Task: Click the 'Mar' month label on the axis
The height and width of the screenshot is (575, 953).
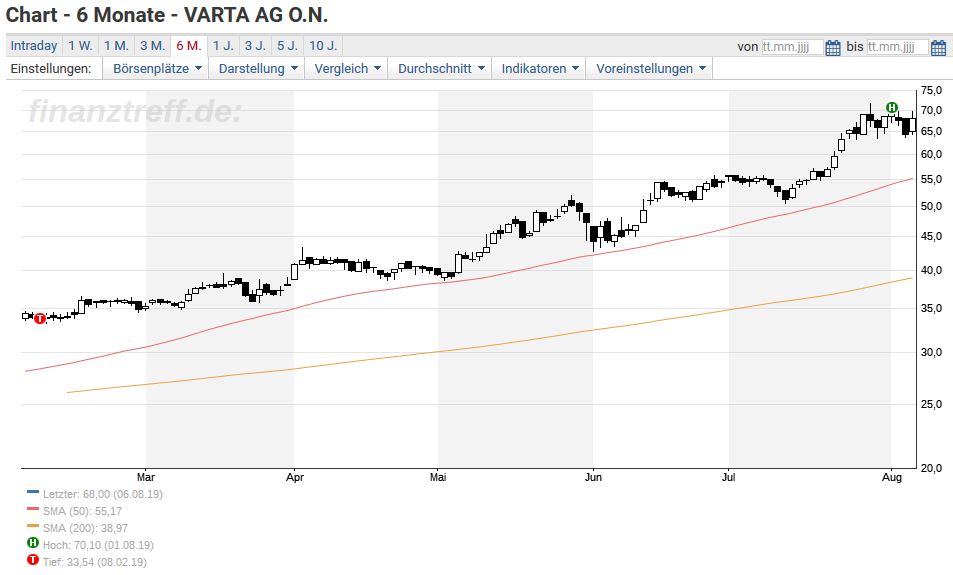Action: pos(146,478)
